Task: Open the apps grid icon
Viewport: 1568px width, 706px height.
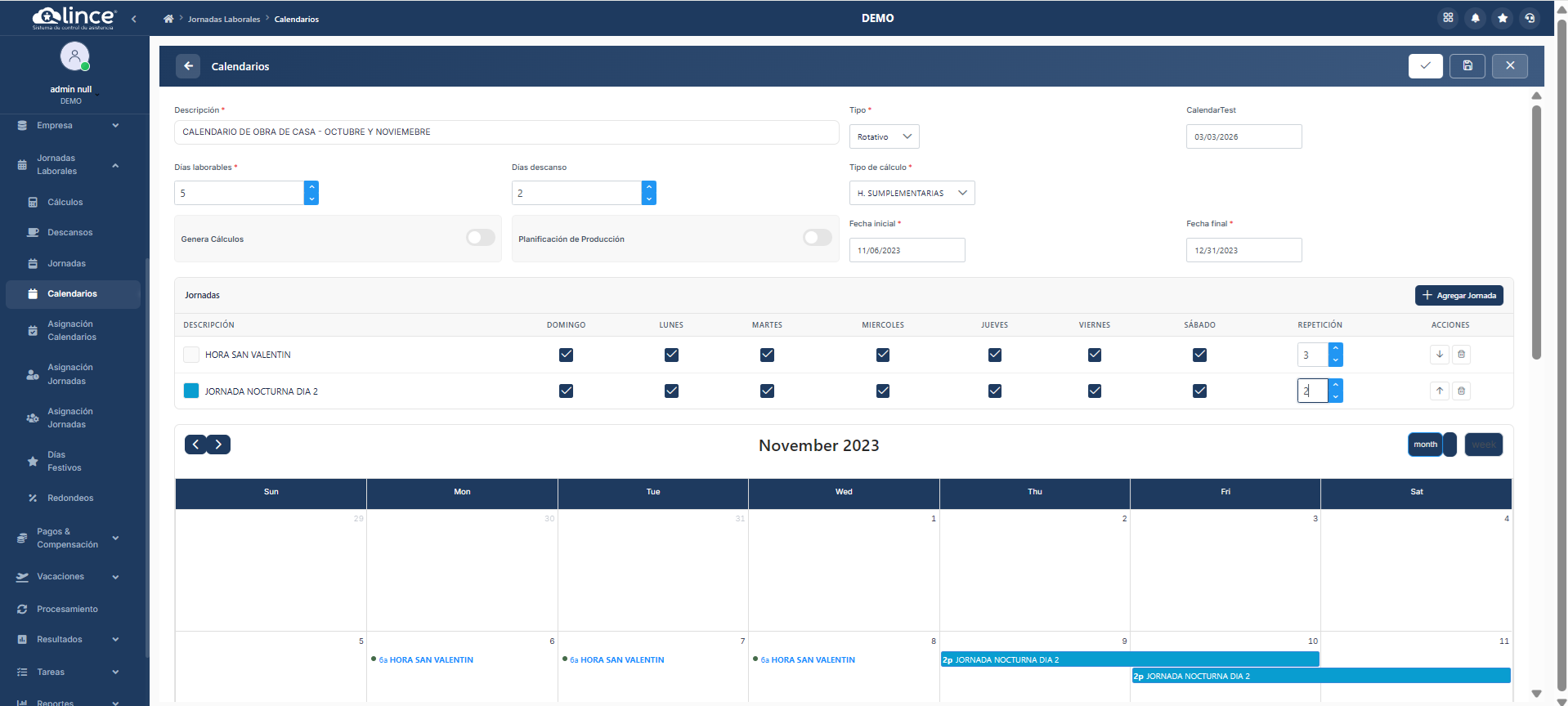Action: [1448, 18]
